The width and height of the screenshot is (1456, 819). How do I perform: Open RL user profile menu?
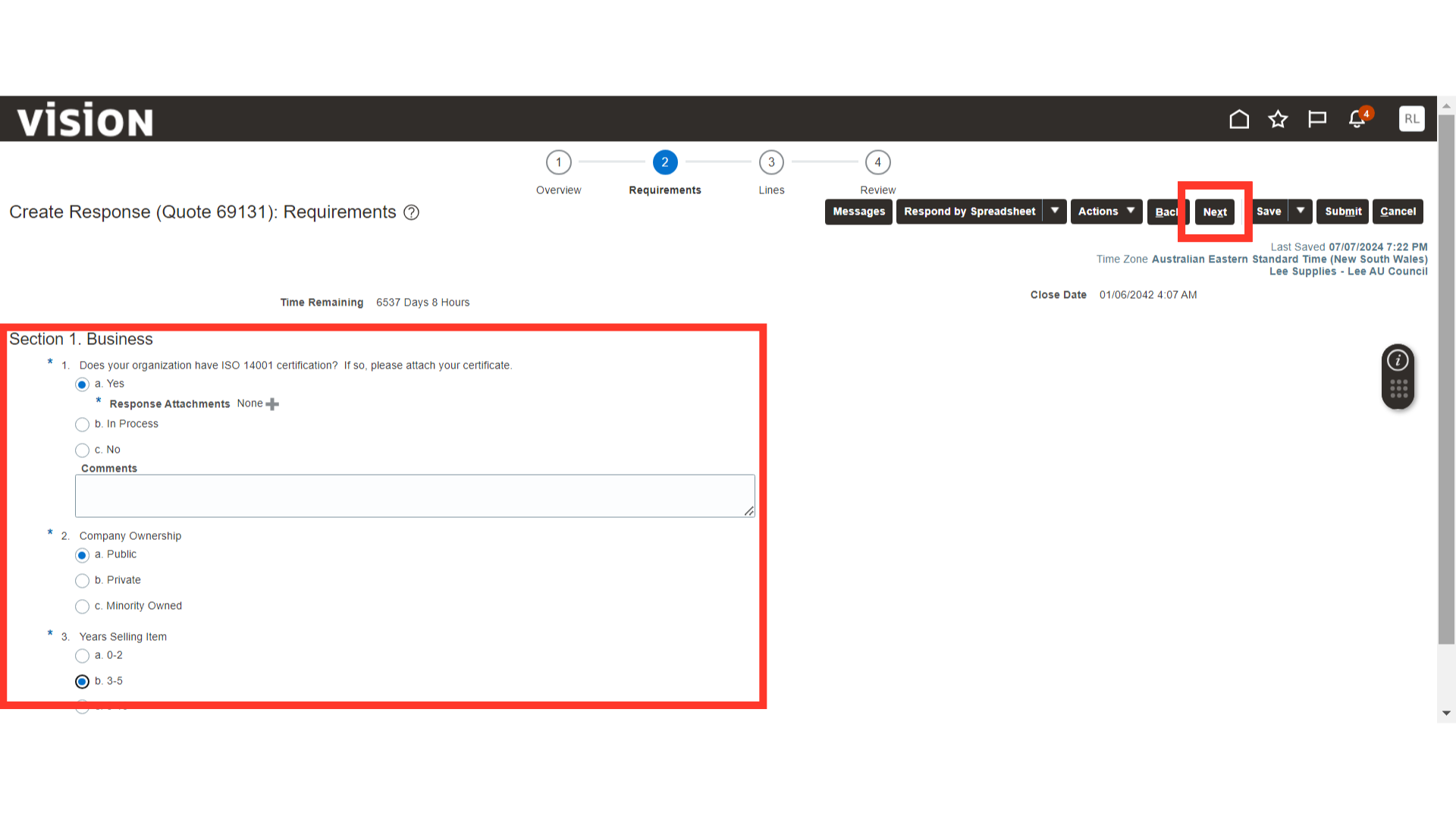(x=1411, y=119)
